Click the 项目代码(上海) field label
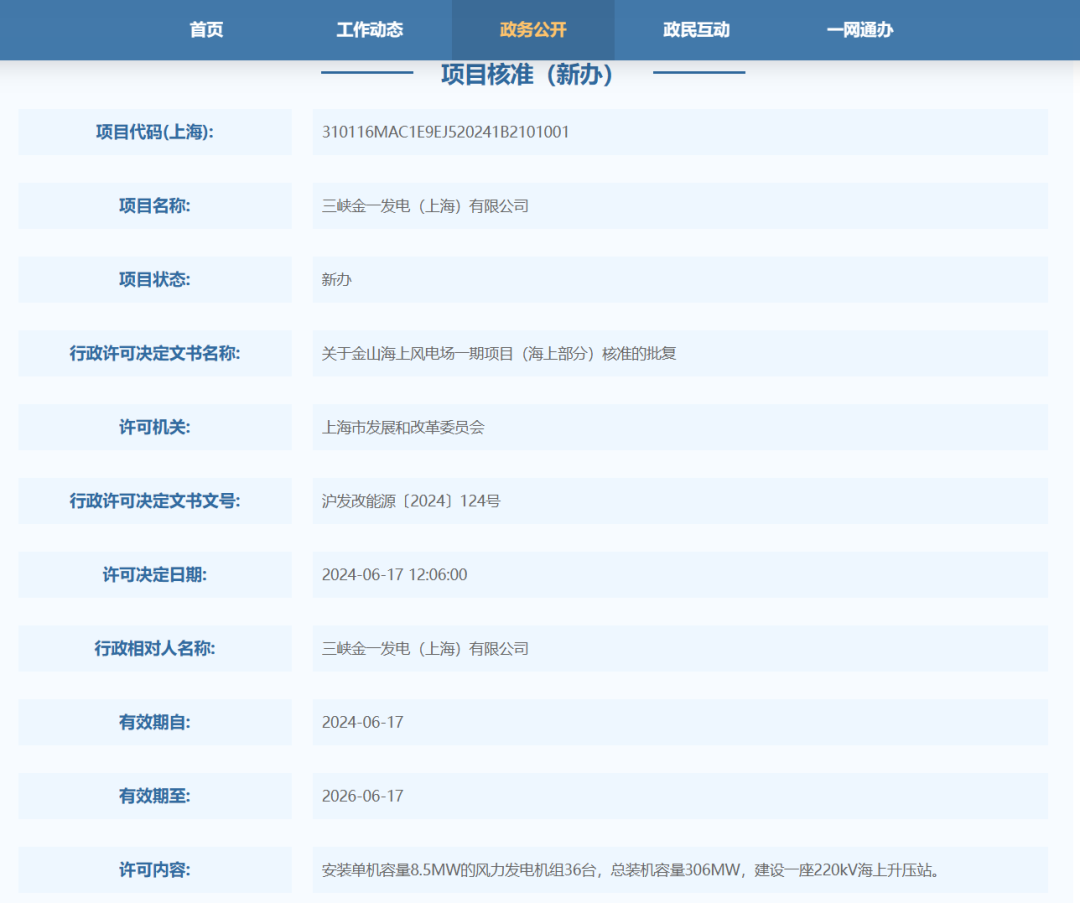This screenshot has width=1080, height=903. click(x=155, y=132)
